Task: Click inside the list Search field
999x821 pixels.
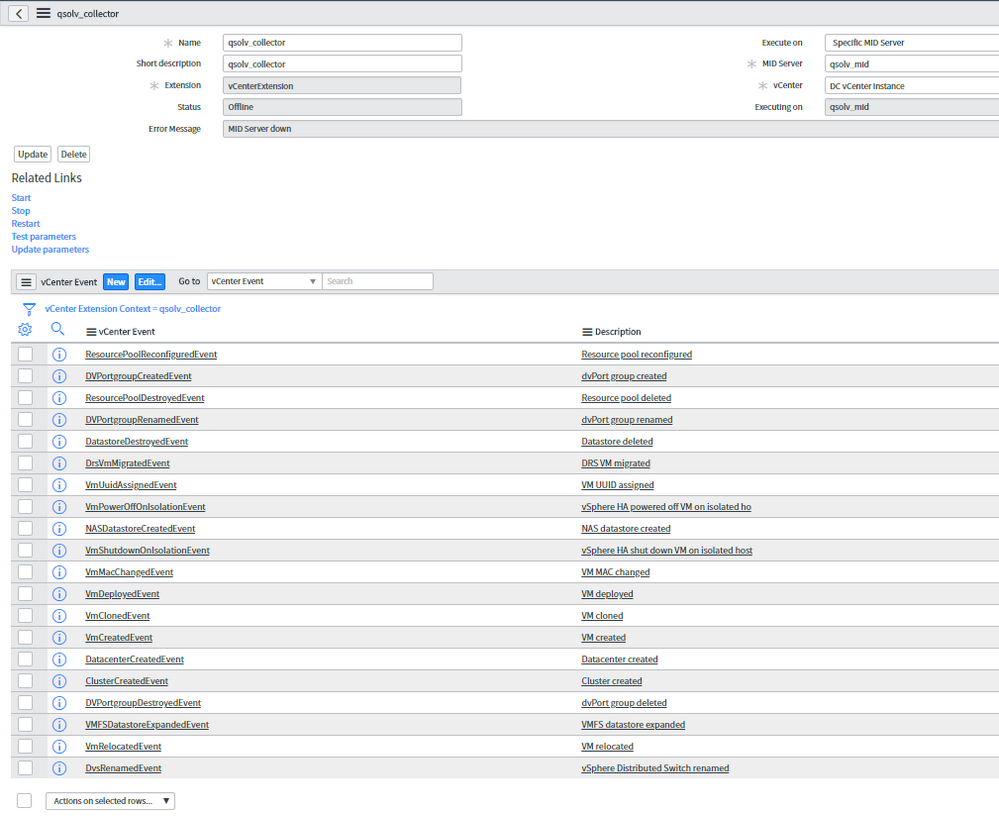Action: tap(377, 281)
